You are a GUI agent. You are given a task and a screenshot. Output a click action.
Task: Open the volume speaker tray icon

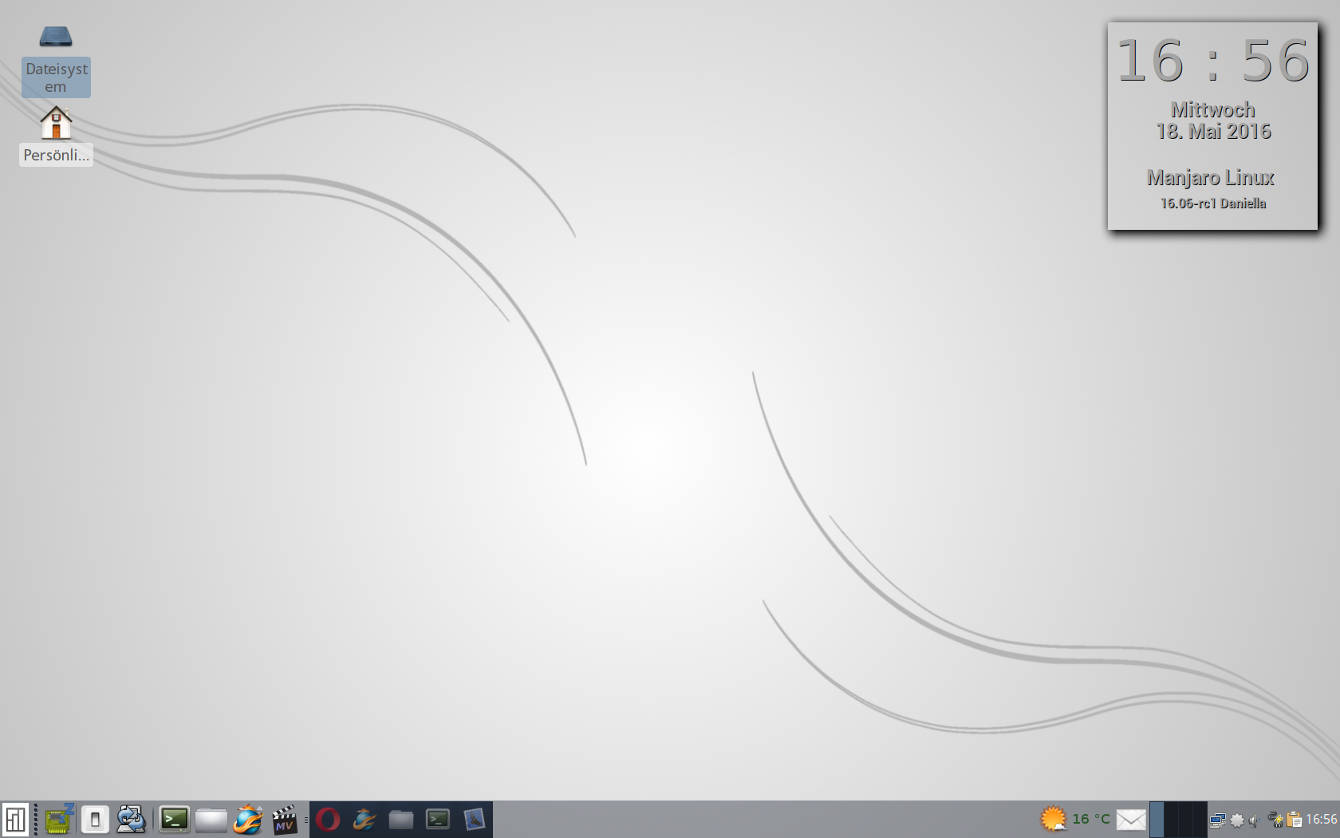1253,820
